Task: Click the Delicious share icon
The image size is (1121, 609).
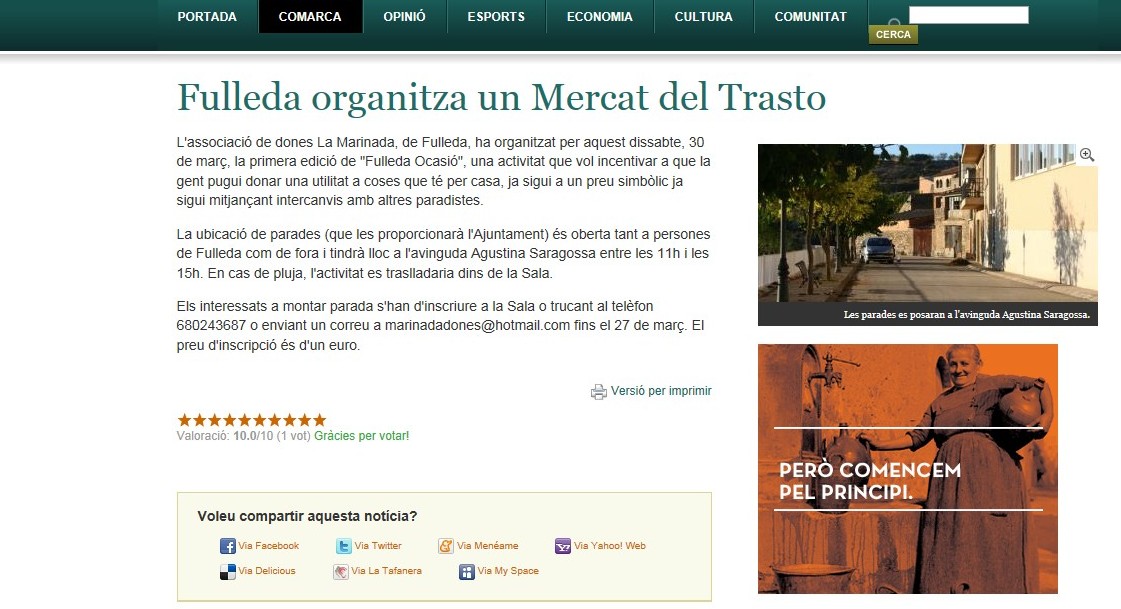Action: 227,572
